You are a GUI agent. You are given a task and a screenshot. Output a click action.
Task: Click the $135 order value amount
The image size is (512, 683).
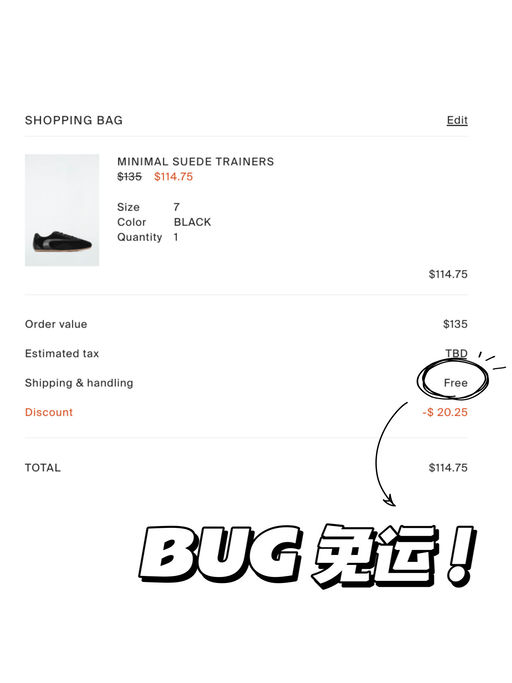point(455,324)
